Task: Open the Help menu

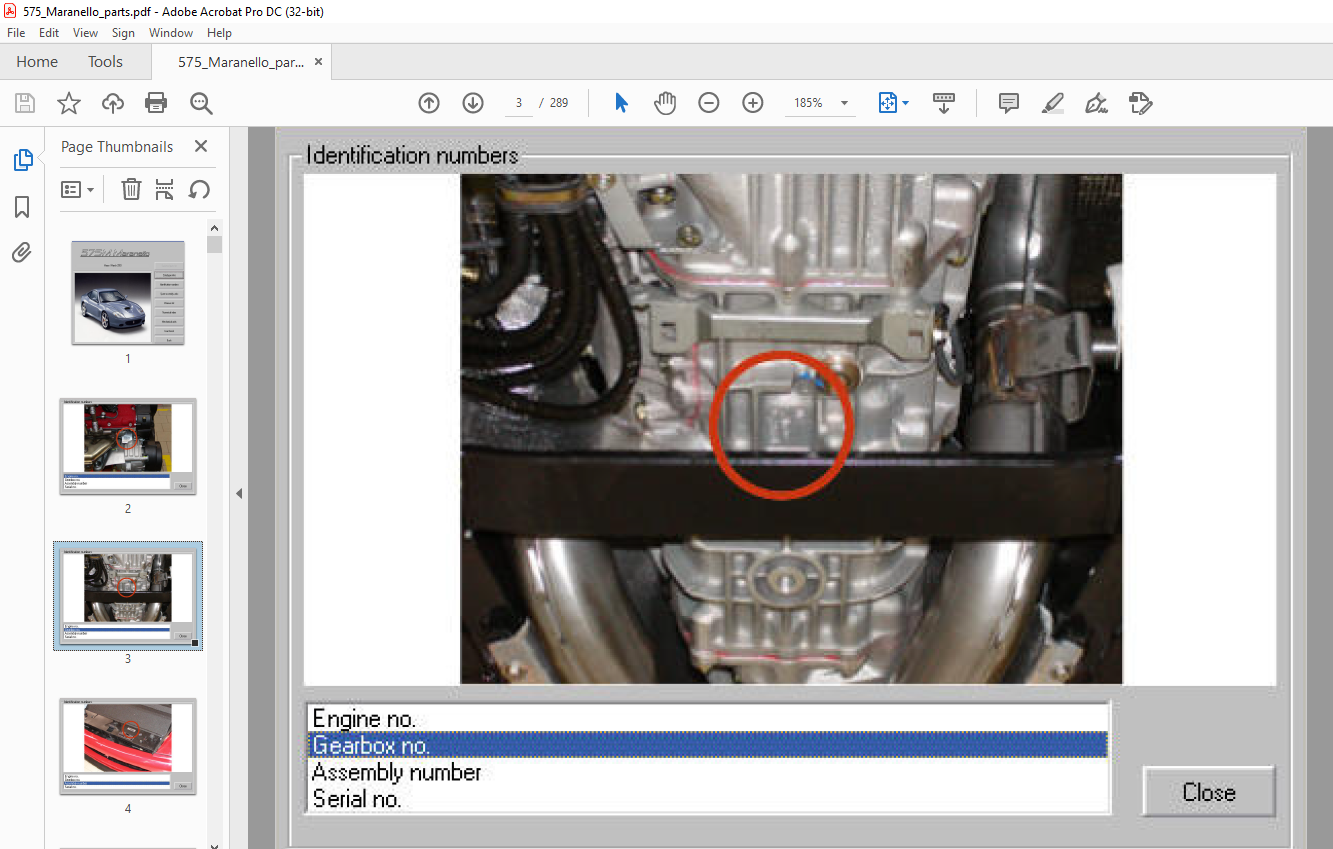Action: 219,33
